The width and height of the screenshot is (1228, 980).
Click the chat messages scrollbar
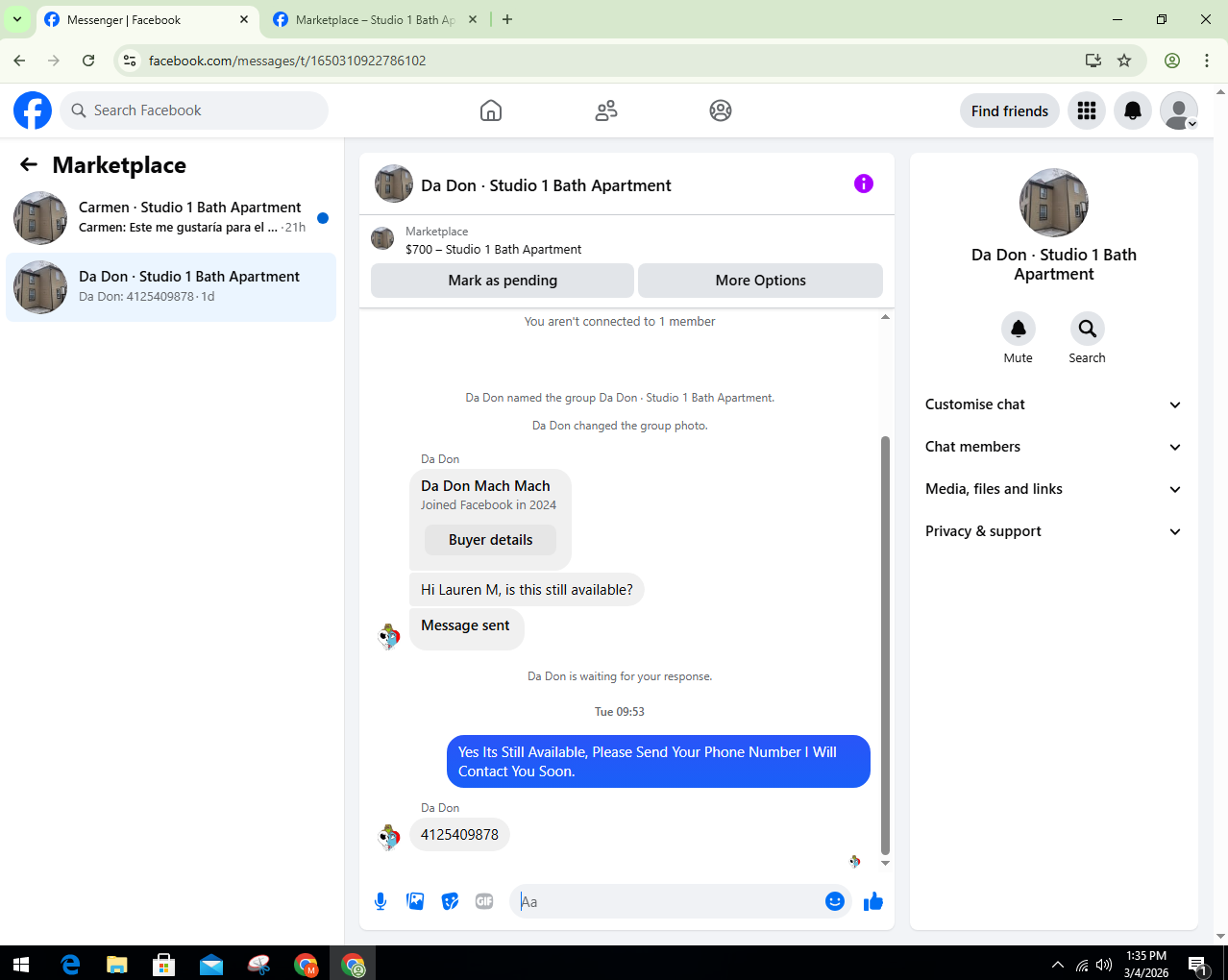click(886, 644)
